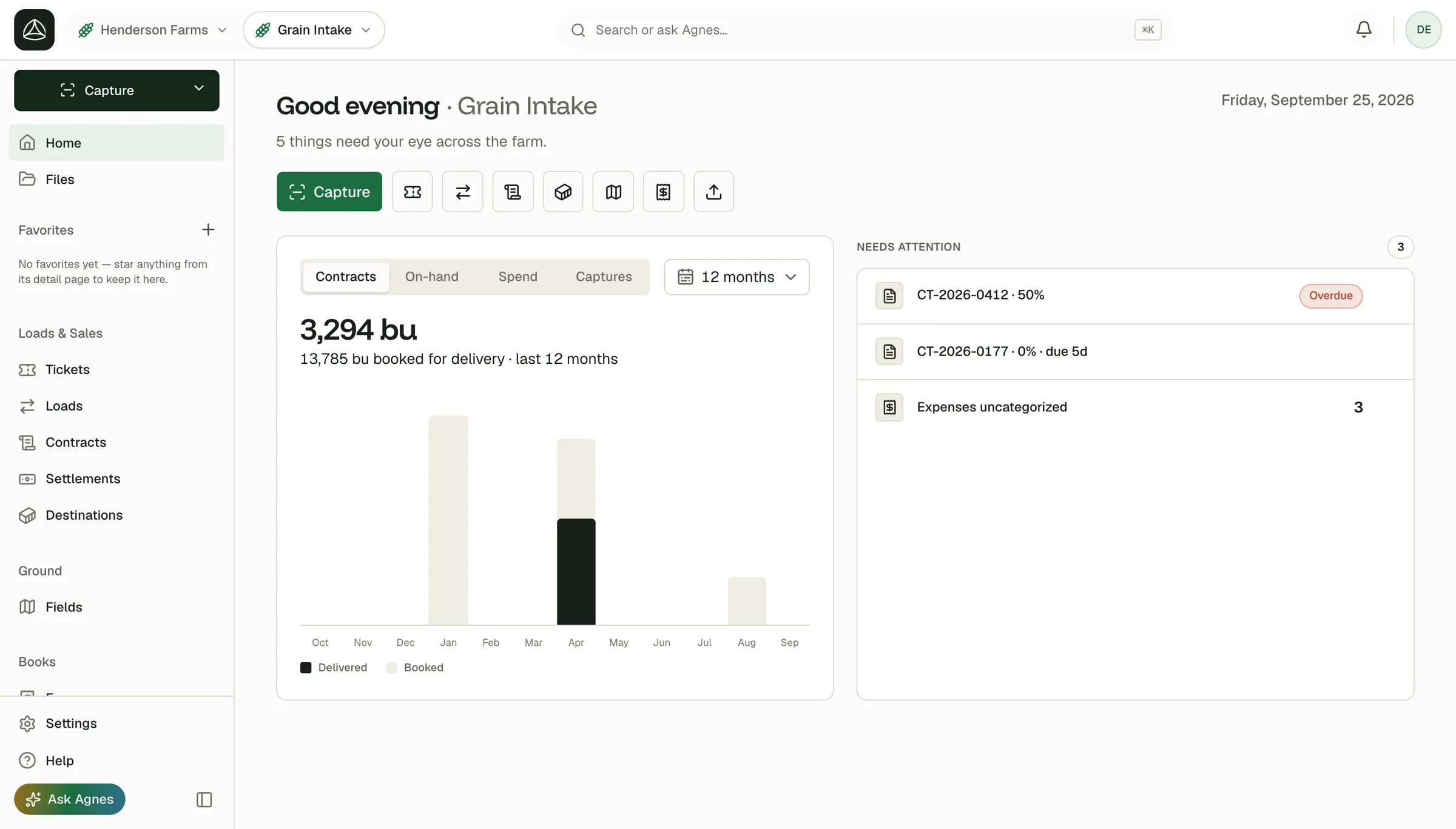Switch to the Spend tab
1456x829 pixels.
point(518,277)
